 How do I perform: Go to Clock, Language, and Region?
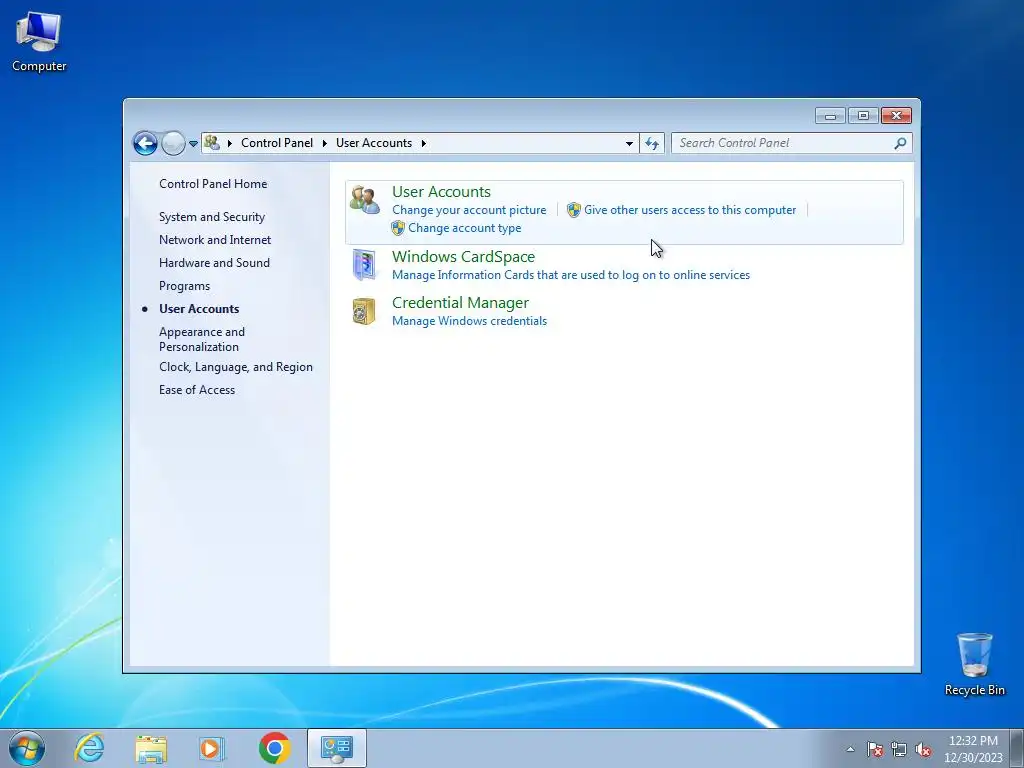tap(236, 367)
